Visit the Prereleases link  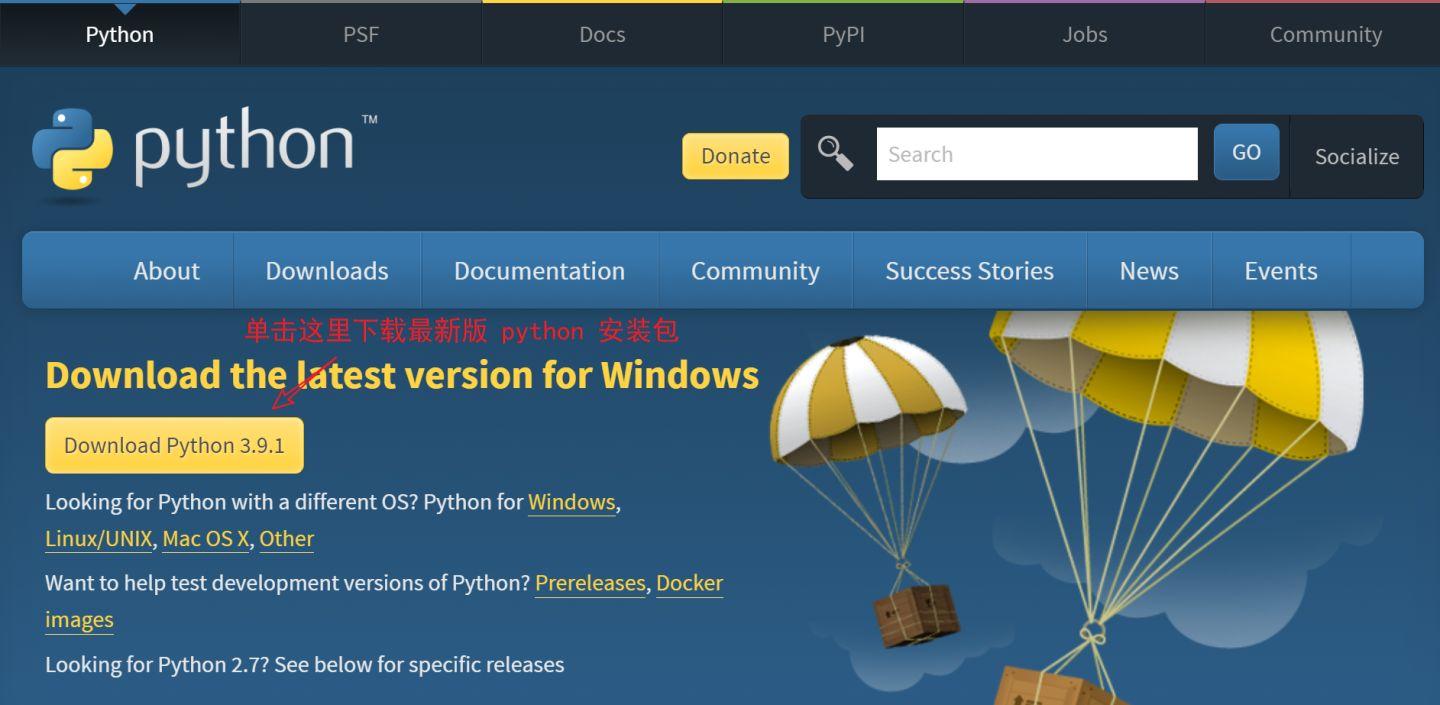[x=590, y=583]
